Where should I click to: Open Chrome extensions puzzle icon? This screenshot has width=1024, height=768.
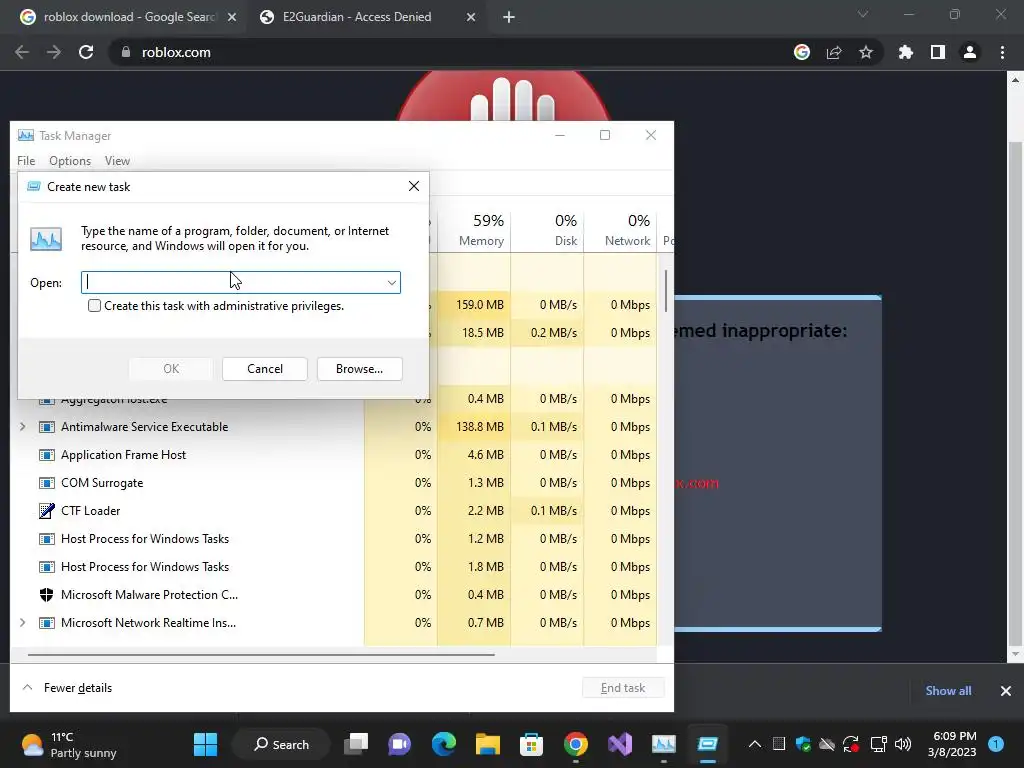(x=905, y=52)
